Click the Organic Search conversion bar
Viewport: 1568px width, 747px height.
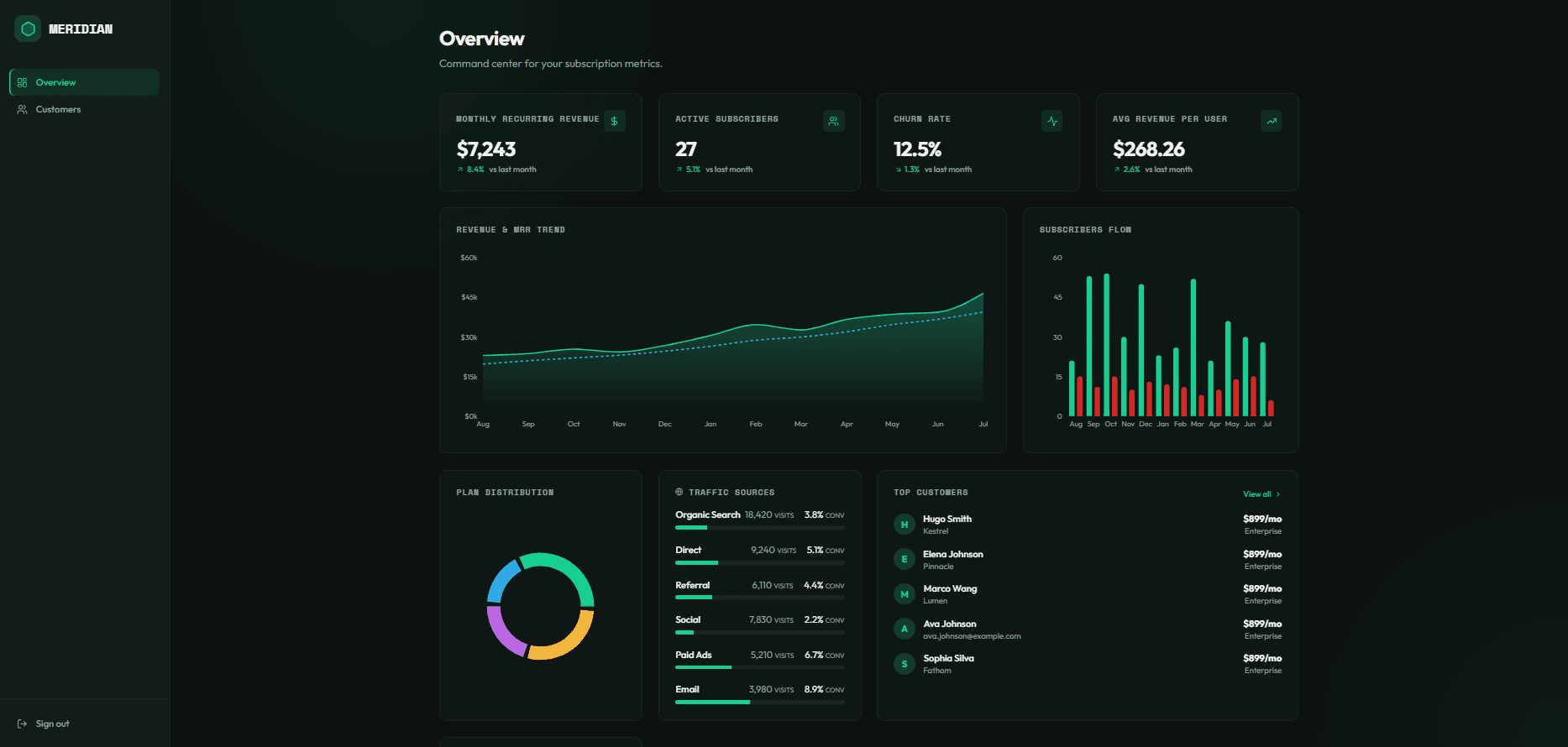[760, 528]
